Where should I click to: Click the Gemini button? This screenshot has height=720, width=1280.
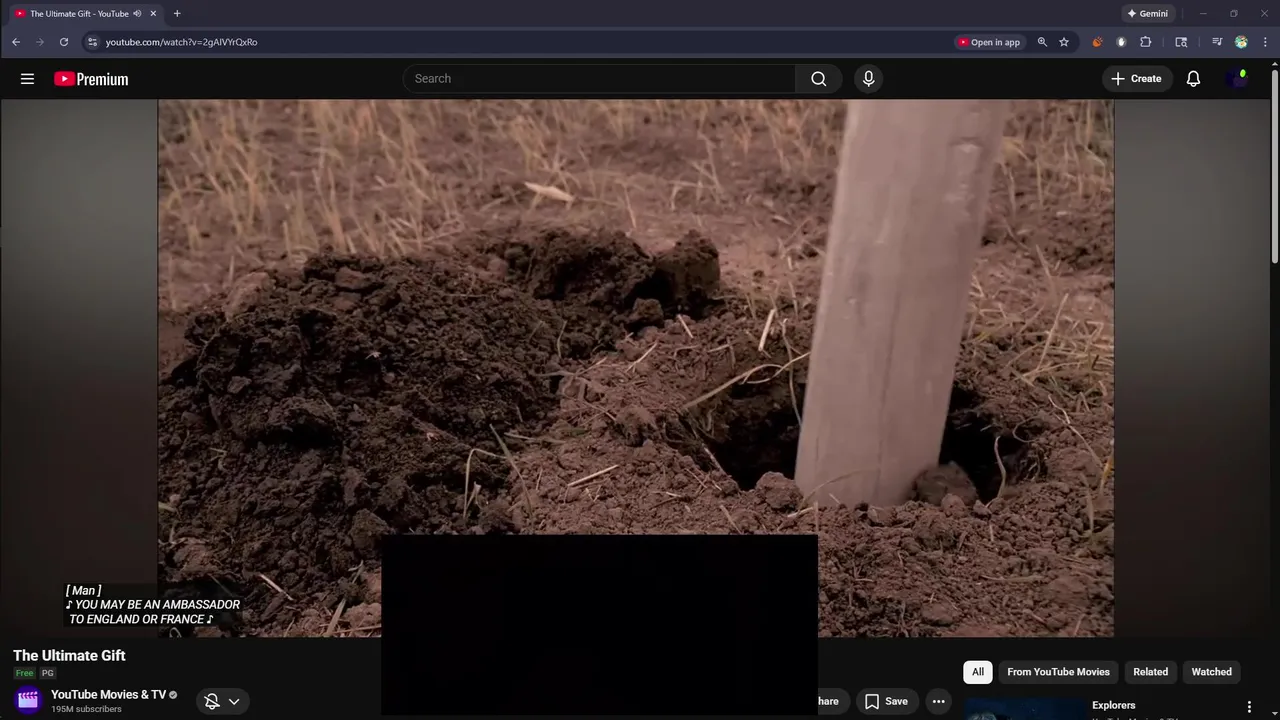[1147, 14]
